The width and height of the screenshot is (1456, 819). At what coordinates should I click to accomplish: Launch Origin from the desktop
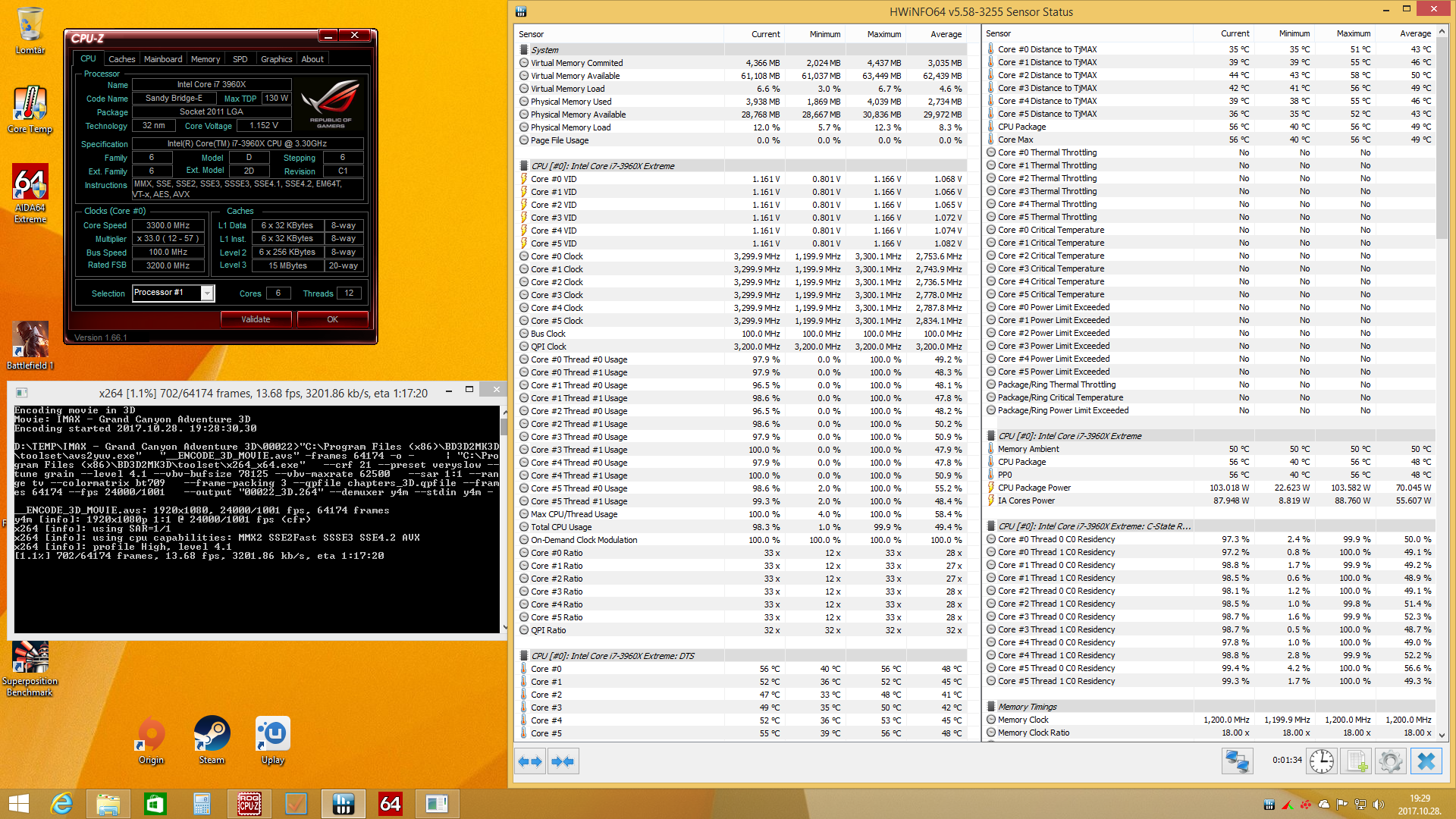(151, 740)
